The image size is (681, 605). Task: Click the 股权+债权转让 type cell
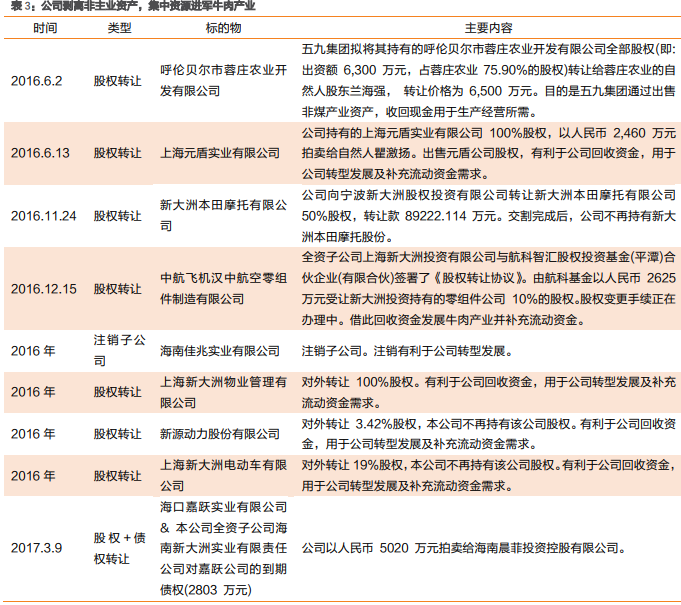(119, 548)
